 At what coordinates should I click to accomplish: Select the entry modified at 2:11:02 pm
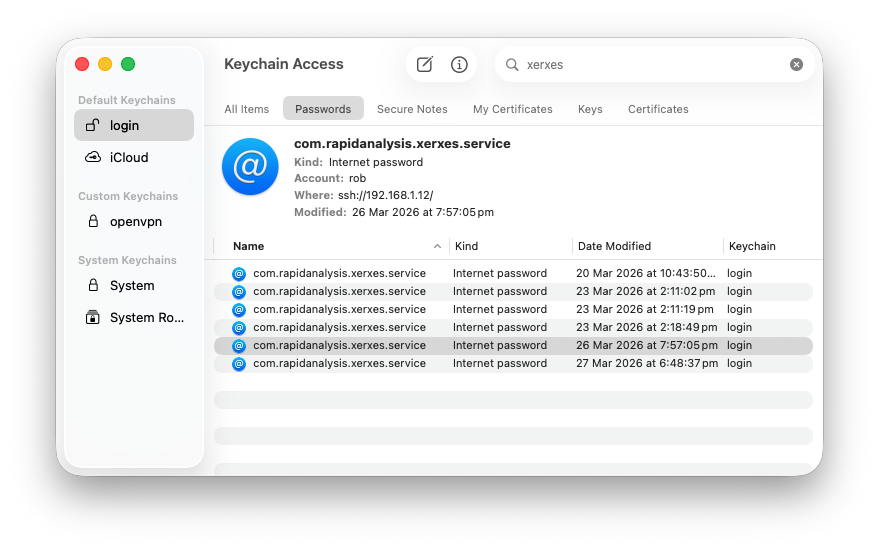(x=513, y=291)
